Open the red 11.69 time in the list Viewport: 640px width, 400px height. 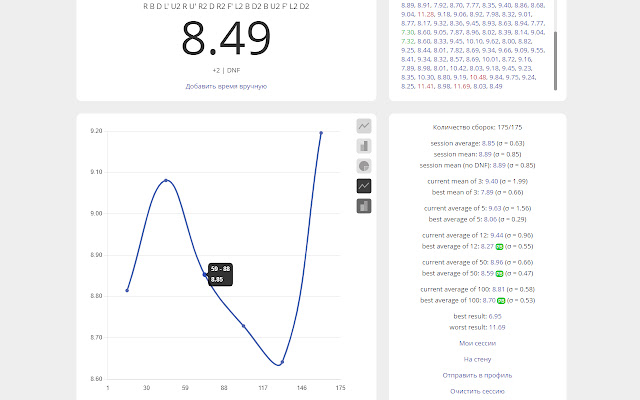462,86
